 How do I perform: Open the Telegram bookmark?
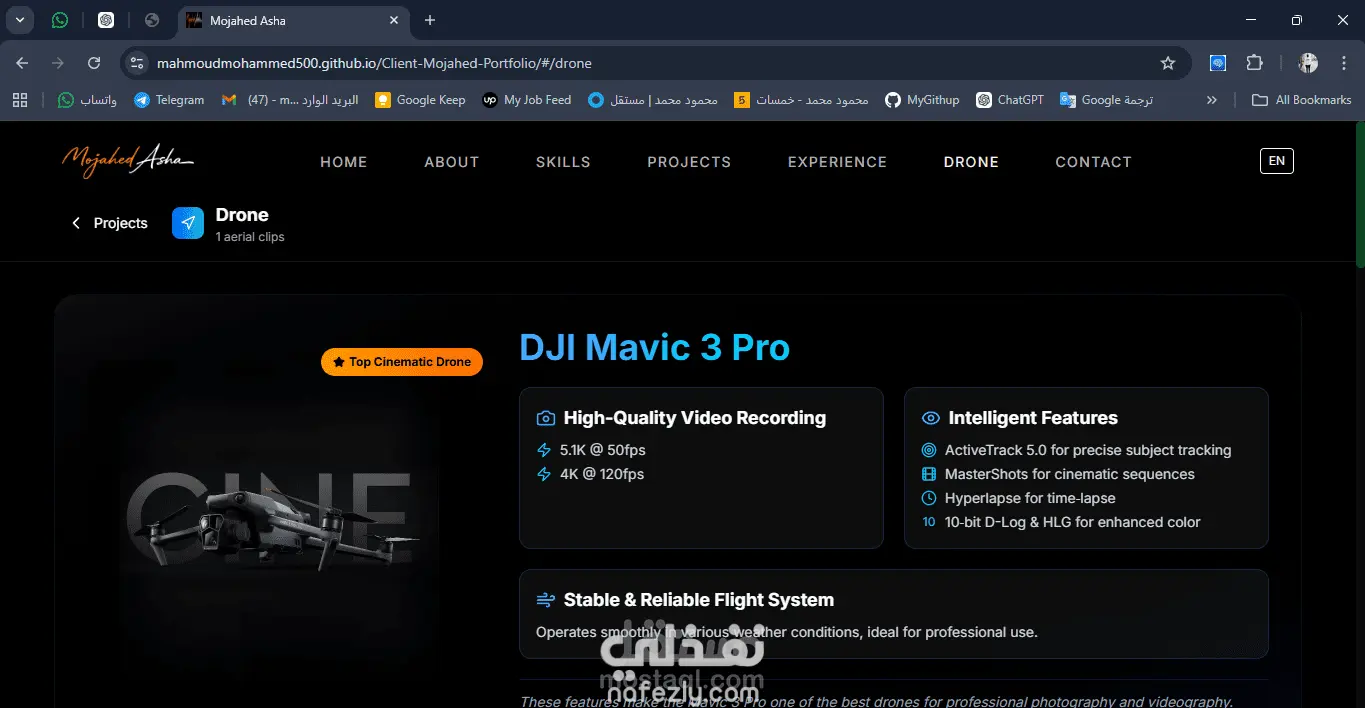[x=169, y=100]
